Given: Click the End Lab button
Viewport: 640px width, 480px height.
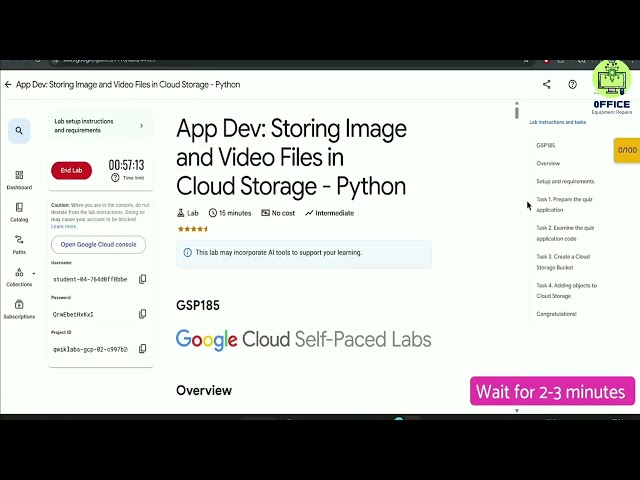Looking at the screenshot, I should tap(71, 171).
